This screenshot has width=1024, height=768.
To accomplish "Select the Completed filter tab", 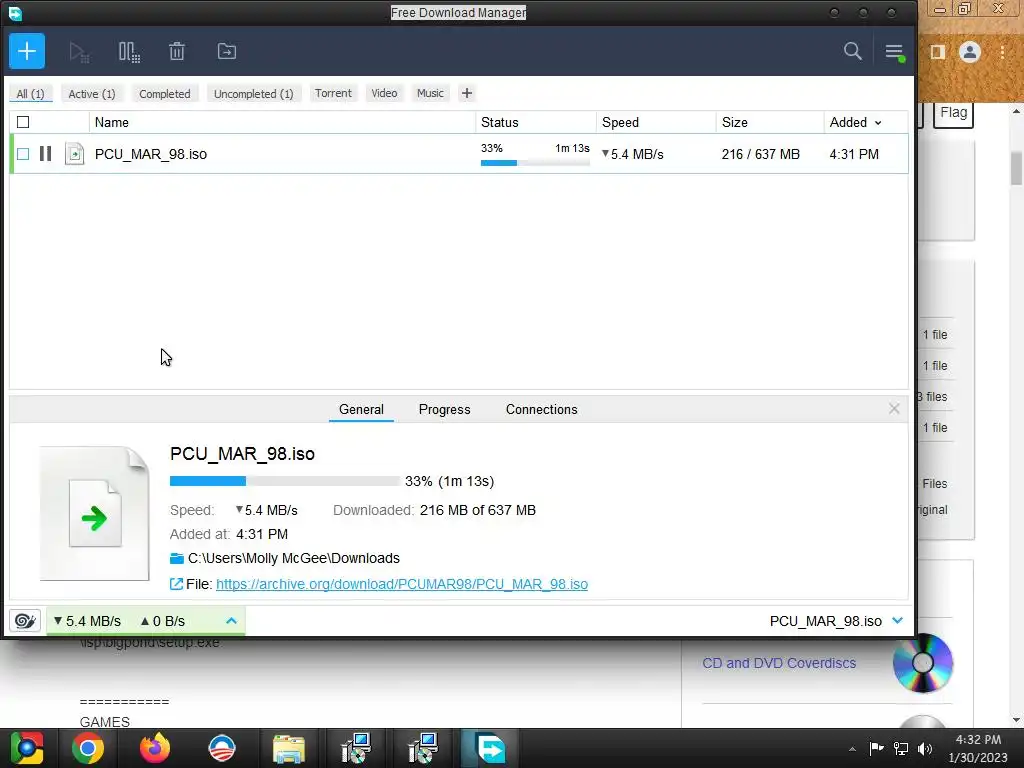I will pos(165,93).
